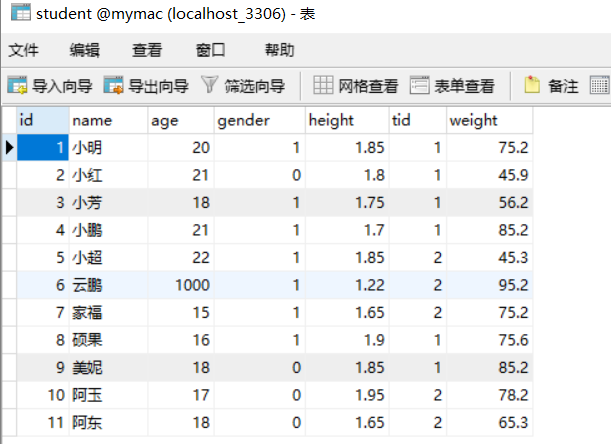The height and width of the screenshot is (444, 611).
Task: Select the height column header
Action: click(x=347, y=120)
